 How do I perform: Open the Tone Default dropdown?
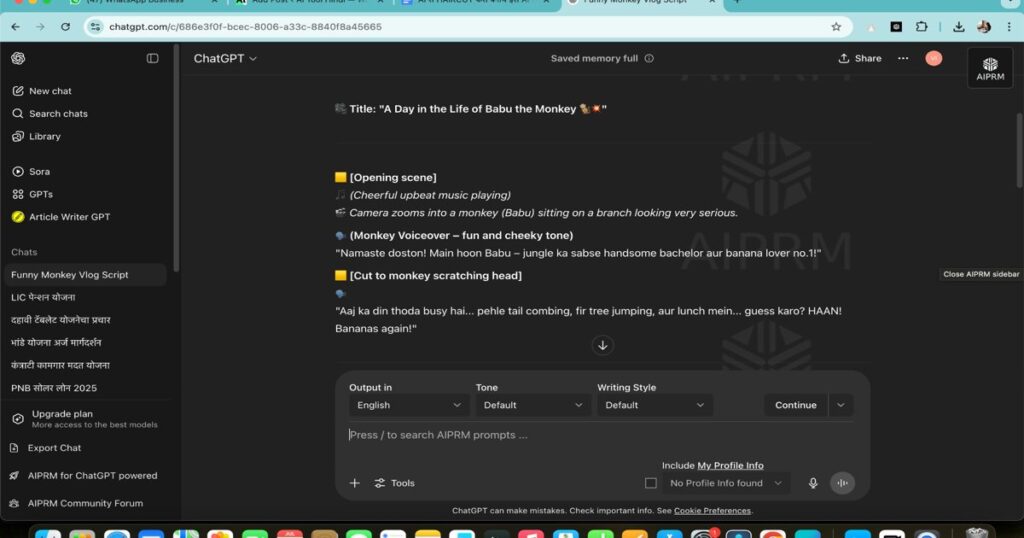tap(532, 405)
